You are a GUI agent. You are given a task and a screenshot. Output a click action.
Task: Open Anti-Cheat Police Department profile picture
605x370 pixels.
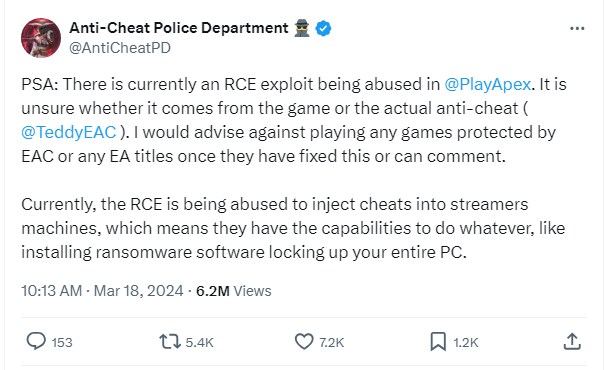41,38
